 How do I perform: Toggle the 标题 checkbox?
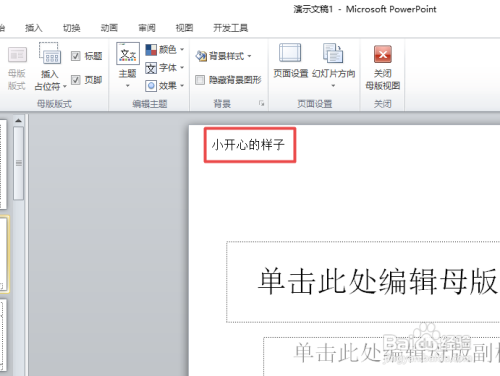[76, 56]
